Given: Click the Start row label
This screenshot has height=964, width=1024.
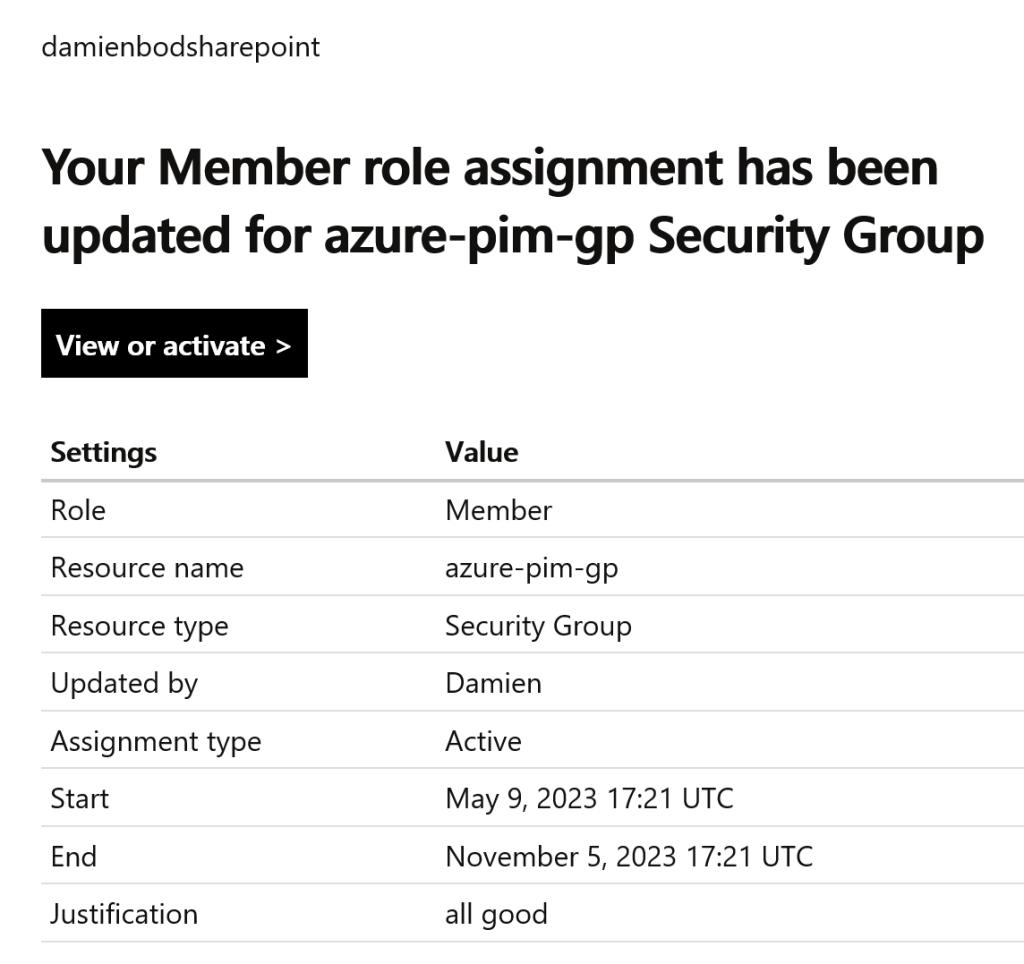Looking at the screenshot, I should [x=80, y=799].
